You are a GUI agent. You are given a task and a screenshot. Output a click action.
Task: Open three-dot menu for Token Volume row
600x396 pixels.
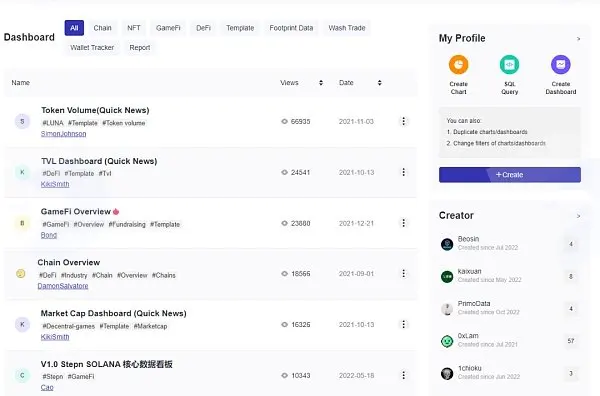tap(403, 121)
